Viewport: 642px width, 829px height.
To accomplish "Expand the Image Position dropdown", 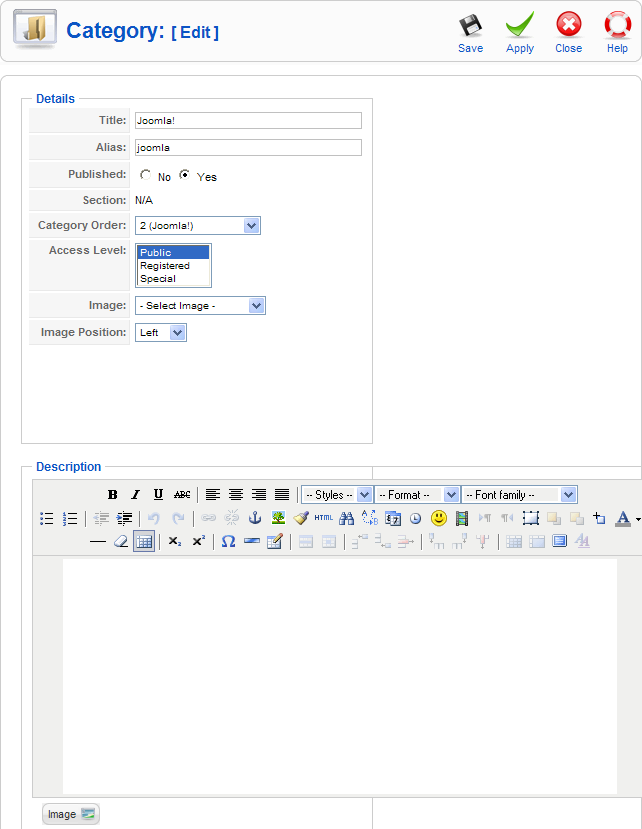I will (161, 333).
